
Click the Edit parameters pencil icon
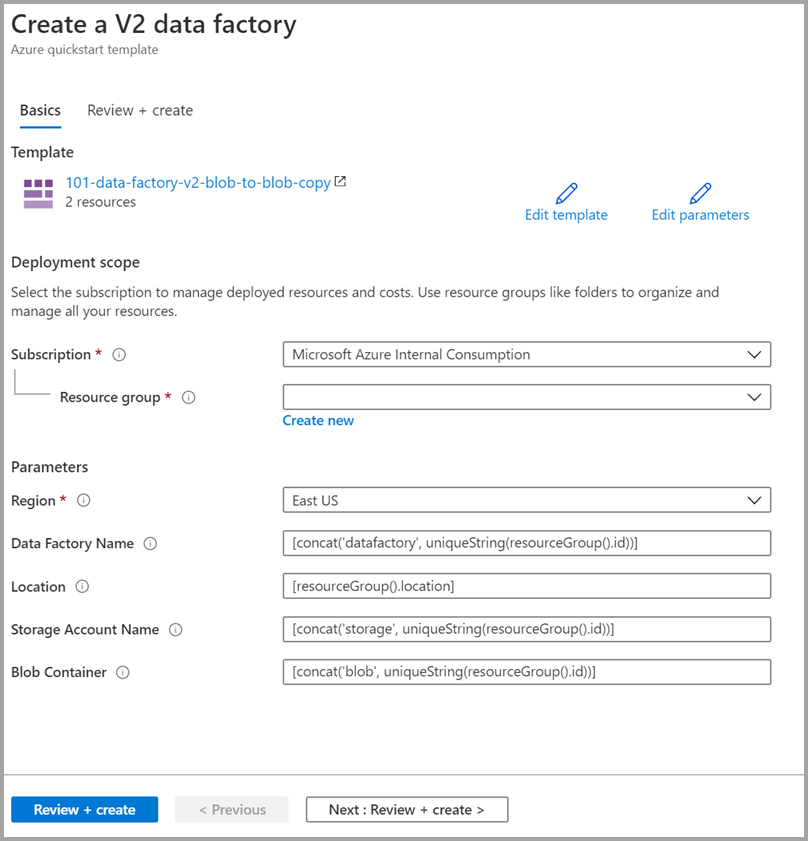click(701, 193)
